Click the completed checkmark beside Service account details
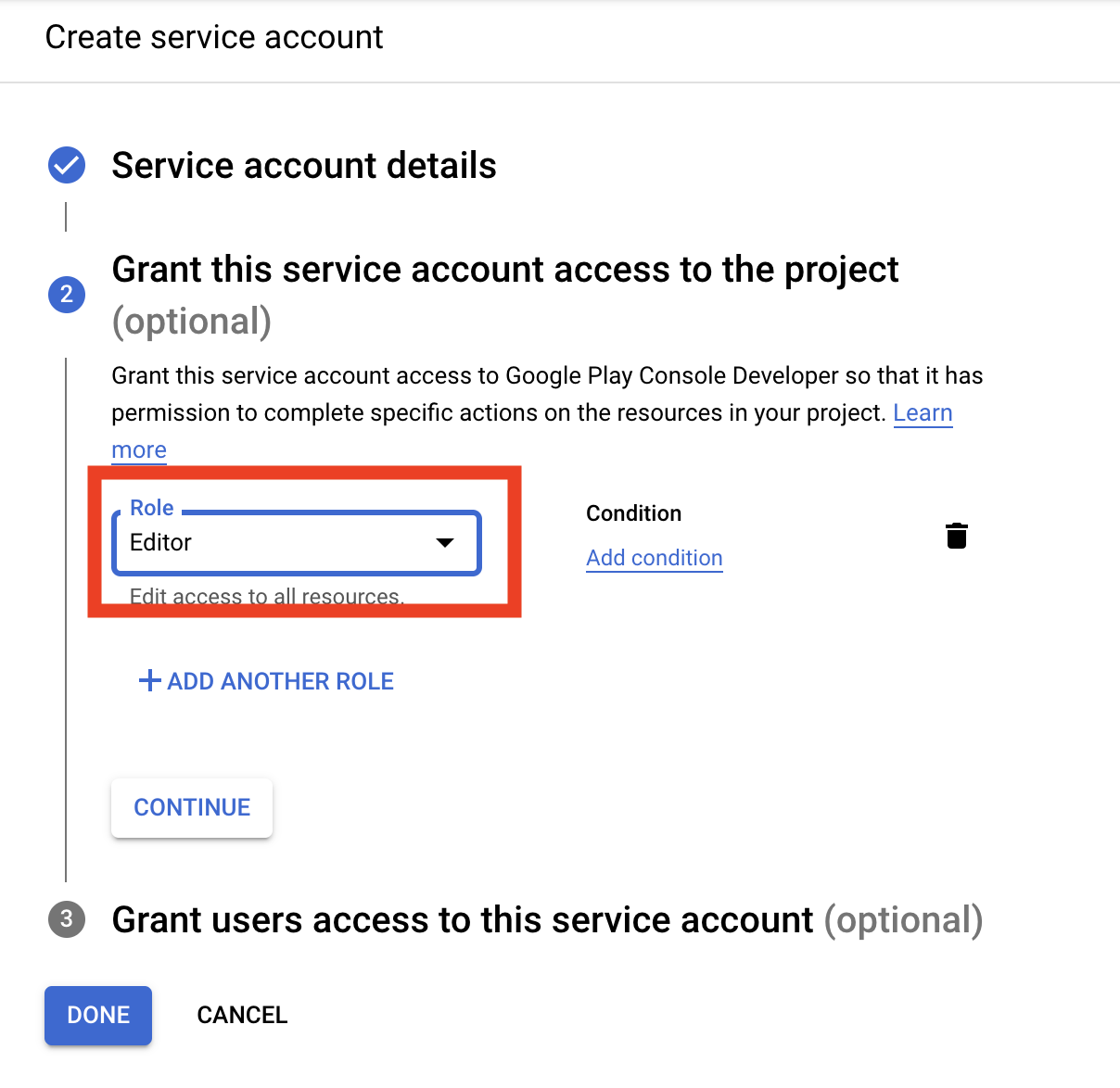Image resolution: width=1120 pixels, height=1088 pixels. point(66,165)
